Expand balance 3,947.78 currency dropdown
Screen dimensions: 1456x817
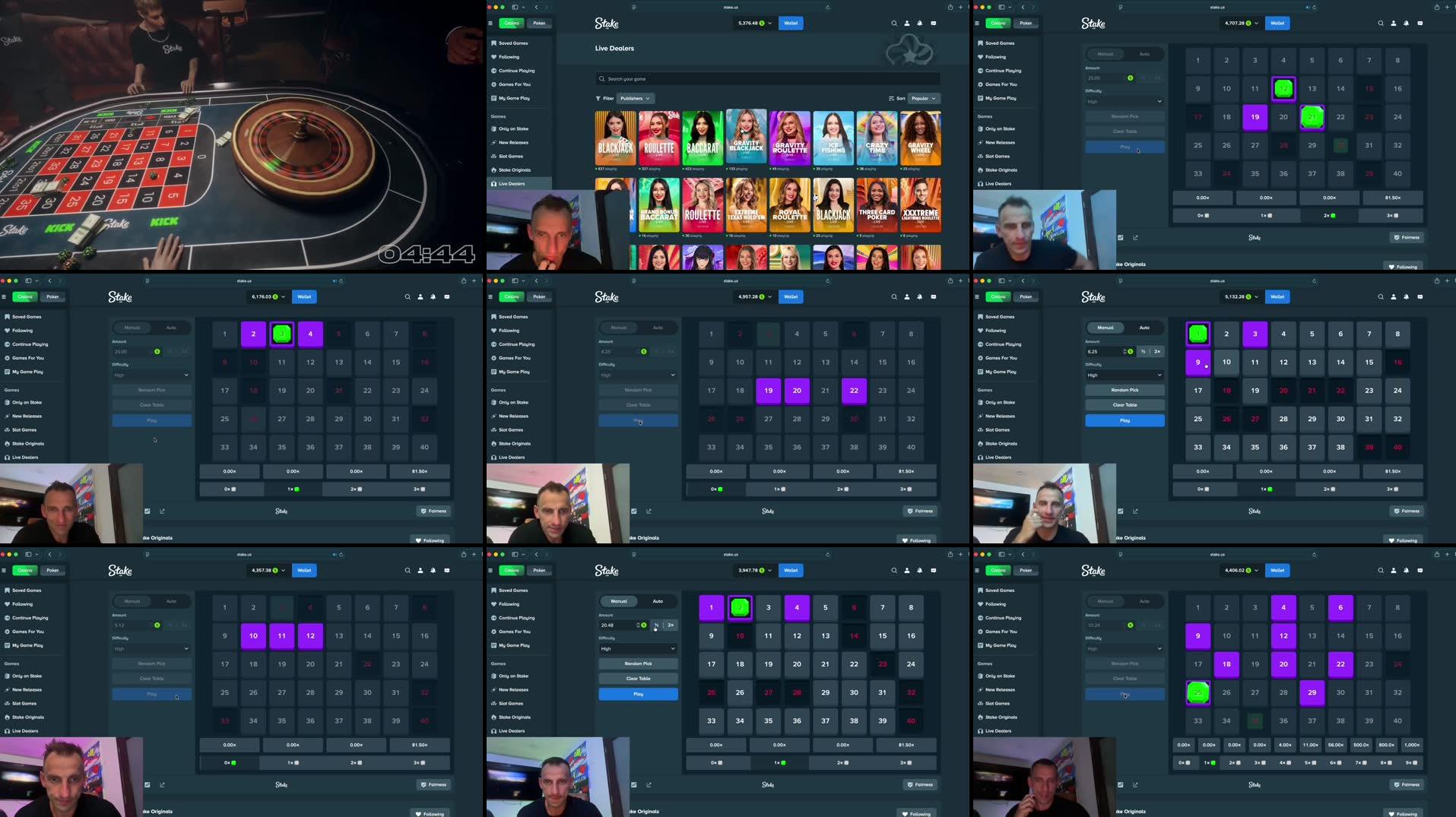(x=755, y=571)
